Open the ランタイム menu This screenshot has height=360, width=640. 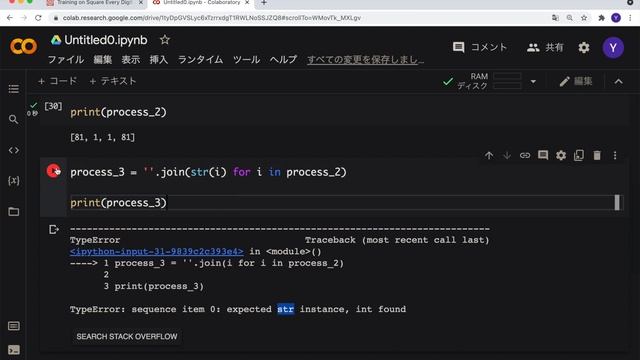point(200,60)
